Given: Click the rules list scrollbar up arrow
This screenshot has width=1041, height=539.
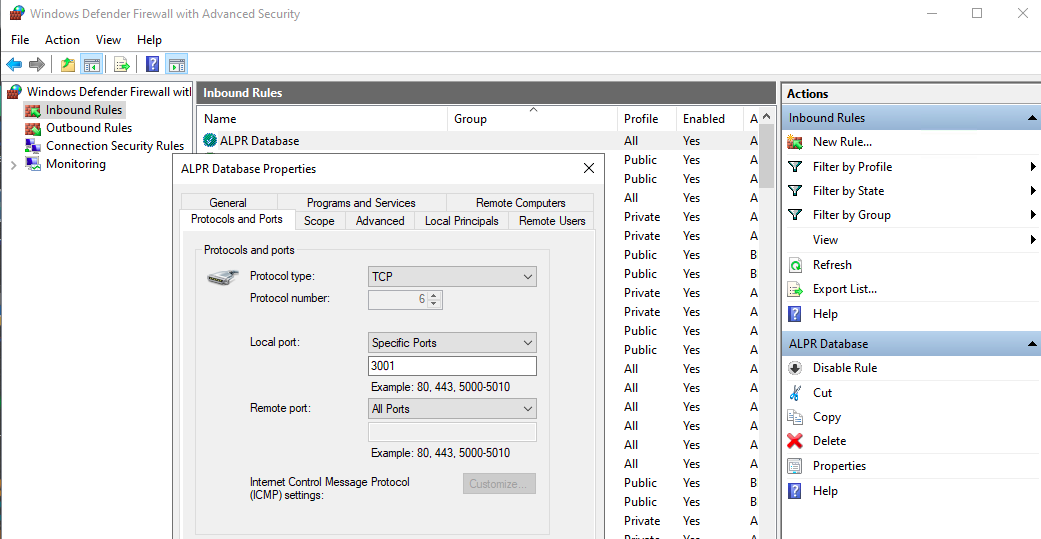Looking at the screenshot, I should tap(767, 116).
